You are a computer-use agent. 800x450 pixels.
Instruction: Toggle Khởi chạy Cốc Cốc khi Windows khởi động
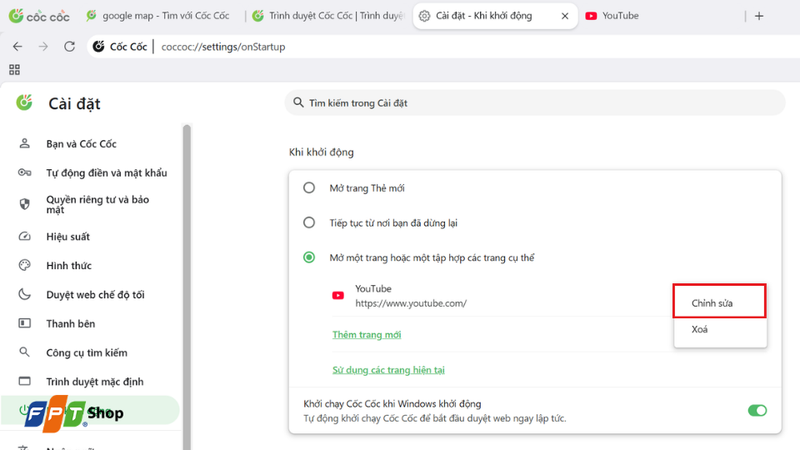click(757, 410)
